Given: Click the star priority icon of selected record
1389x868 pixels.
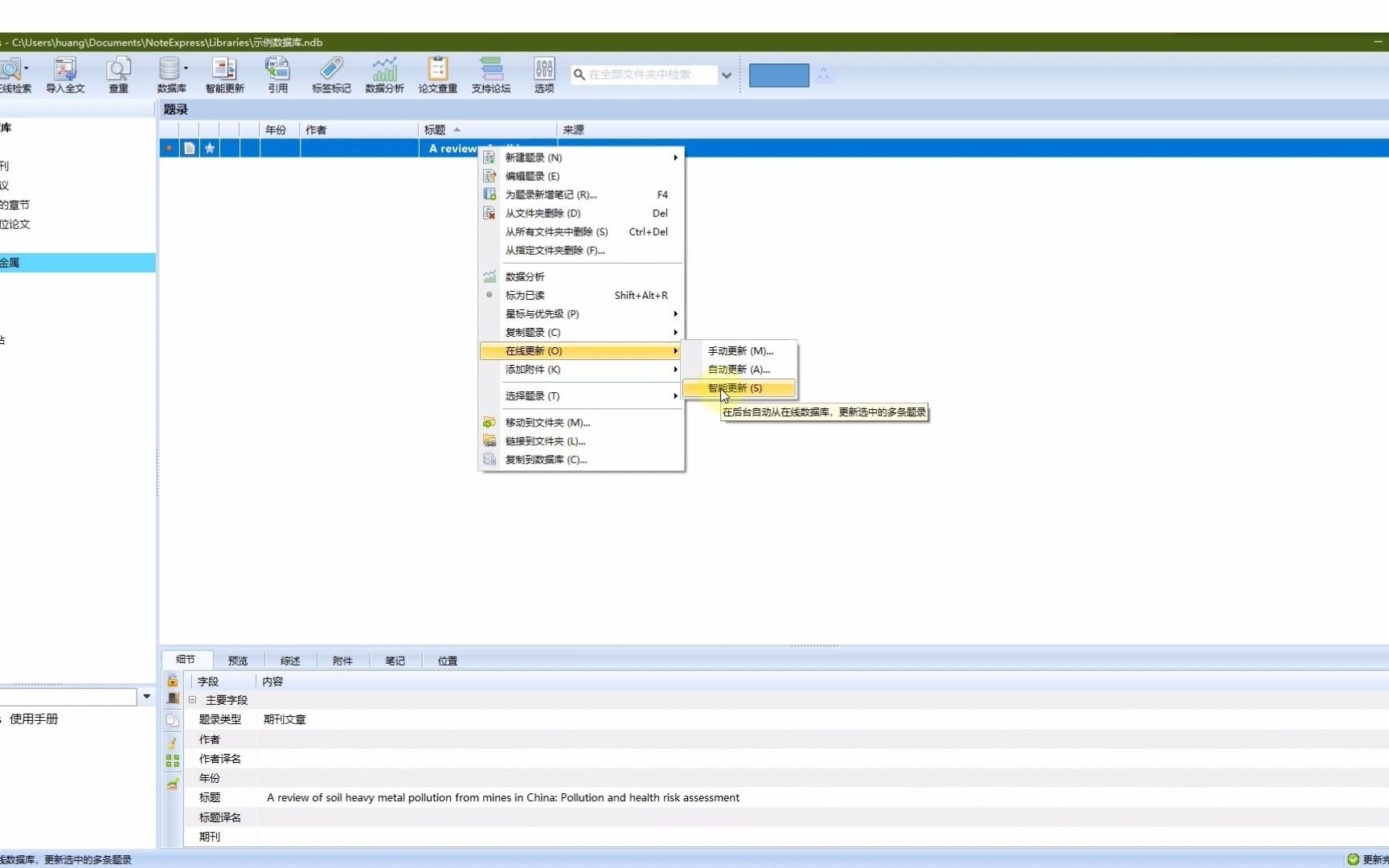Looking at the screenshot, I should pyautogui.click(x=210, y=148).
